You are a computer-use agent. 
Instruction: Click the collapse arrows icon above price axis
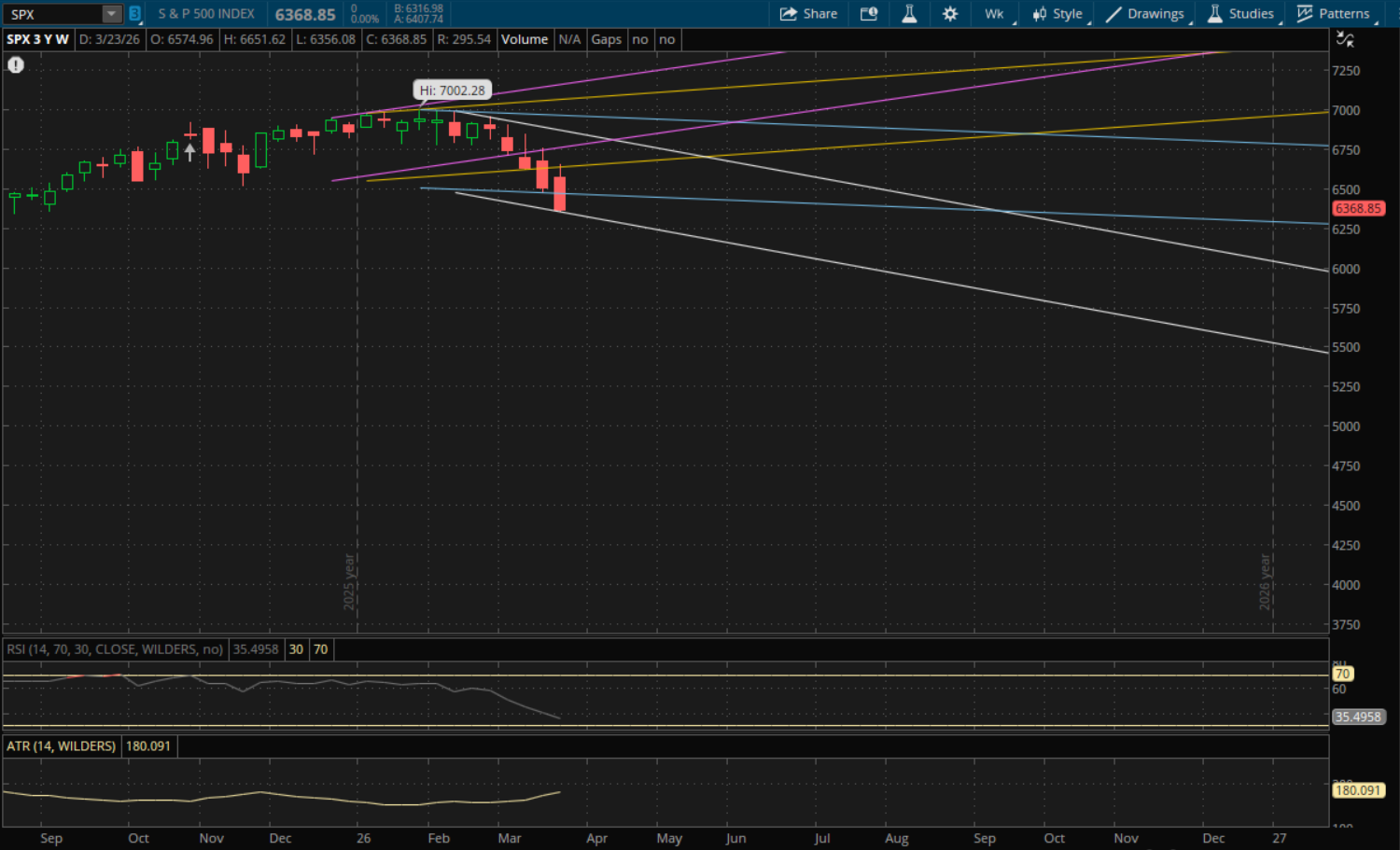pyautogui.click(x=1345, y=39)
